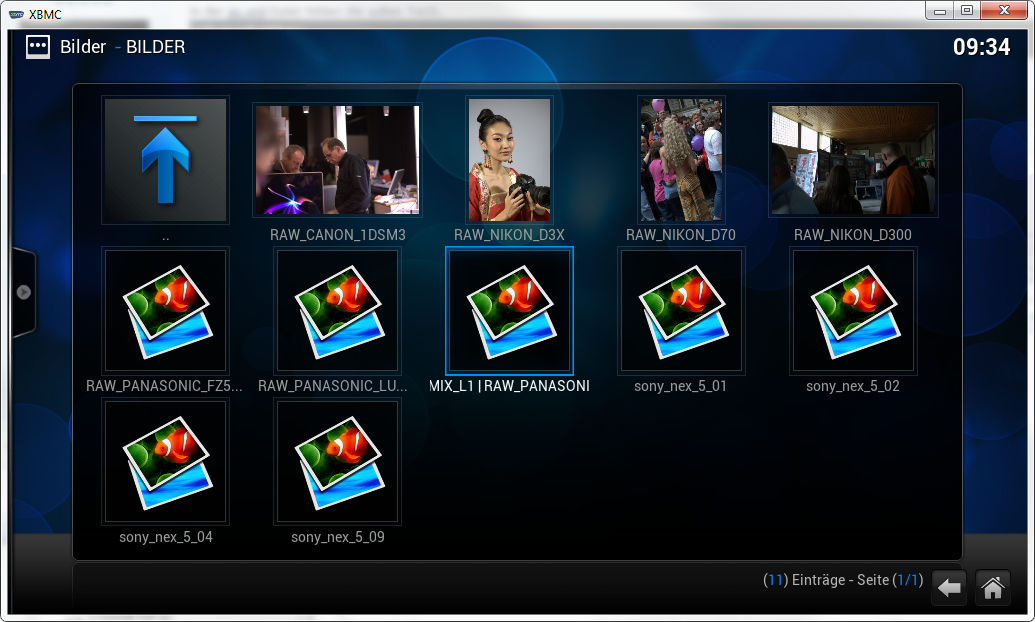Click the Bilder - BILDER heading
The image size is (1035, 622).
click(x=123, y=47)
